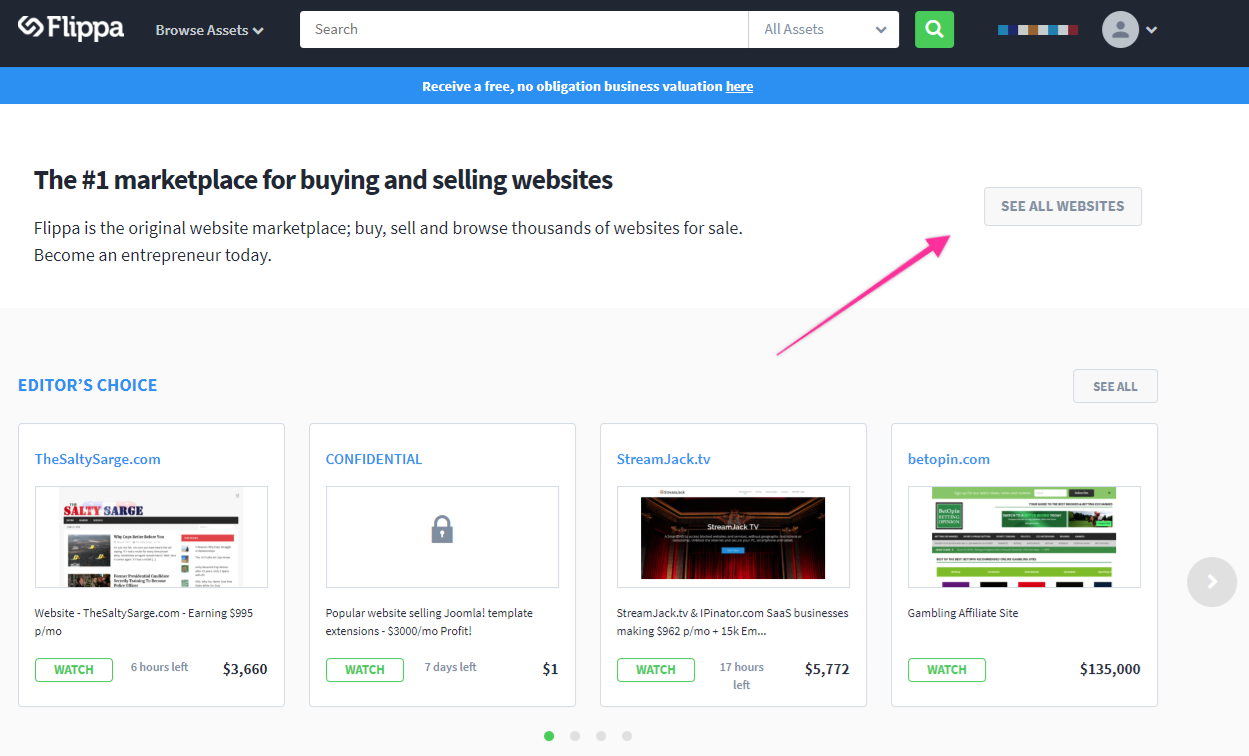1249x756 pixels.
Task: Click 'Popular website selling Joomla!' description
Action: click(430, 622)
